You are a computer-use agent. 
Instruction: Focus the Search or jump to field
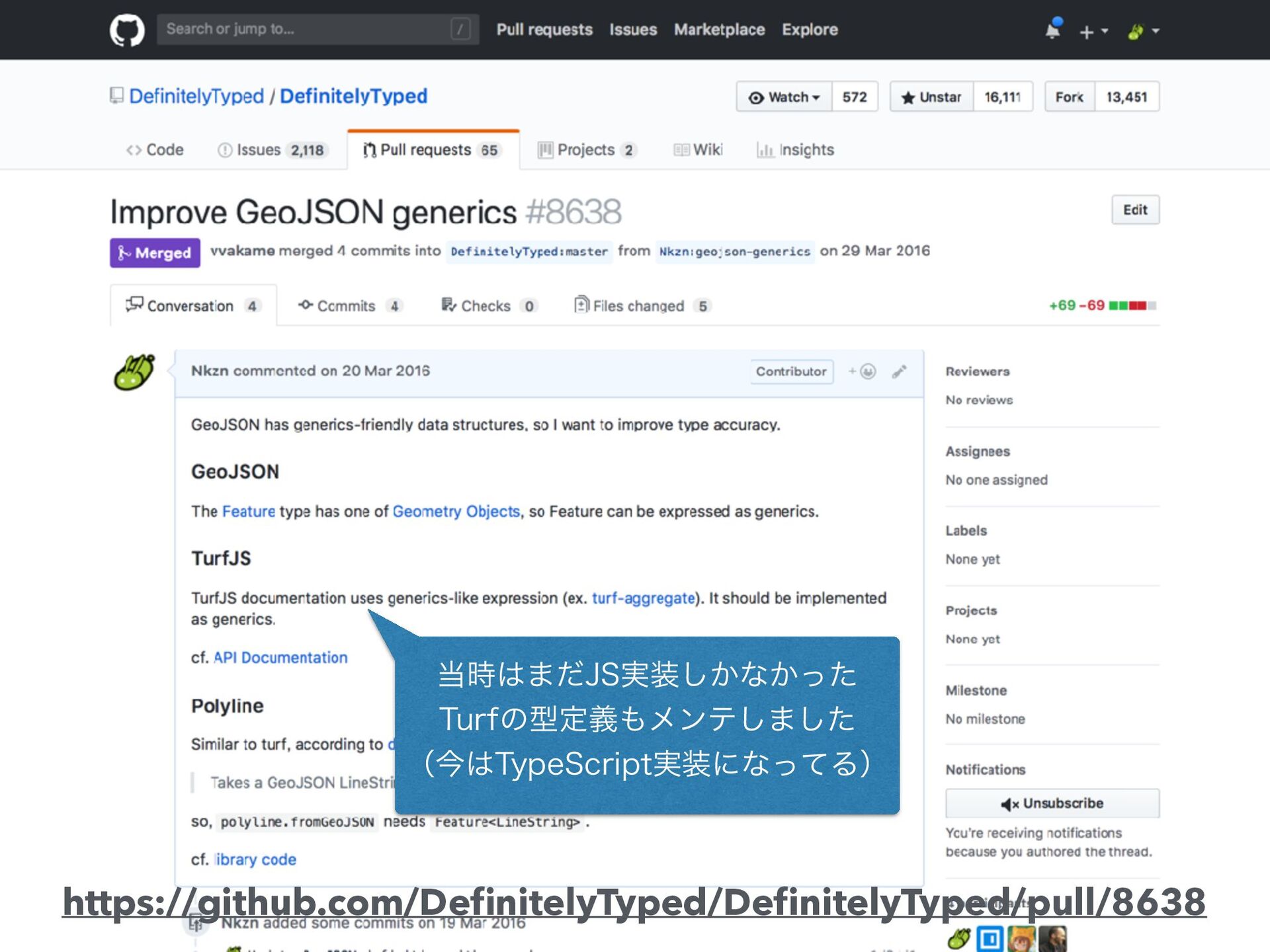click(x=317, y=30)
